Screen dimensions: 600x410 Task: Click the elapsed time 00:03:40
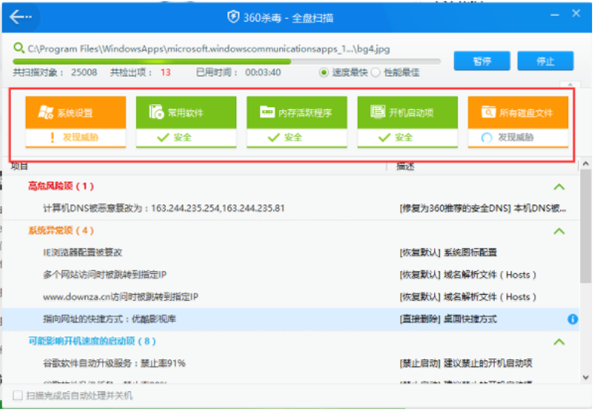pos(263,72)
